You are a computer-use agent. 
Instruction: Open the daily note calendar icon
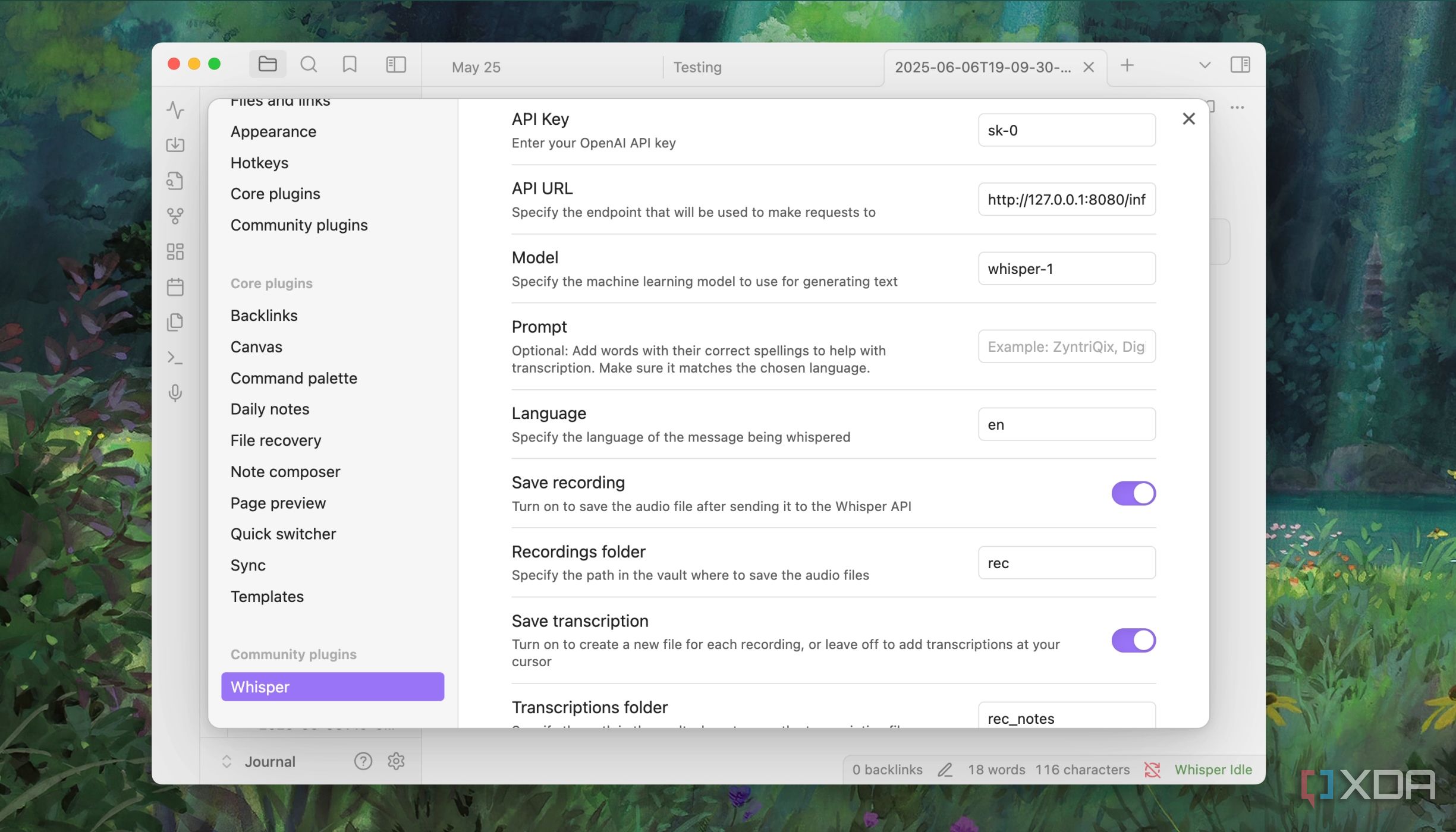click(x=175, y=287)
